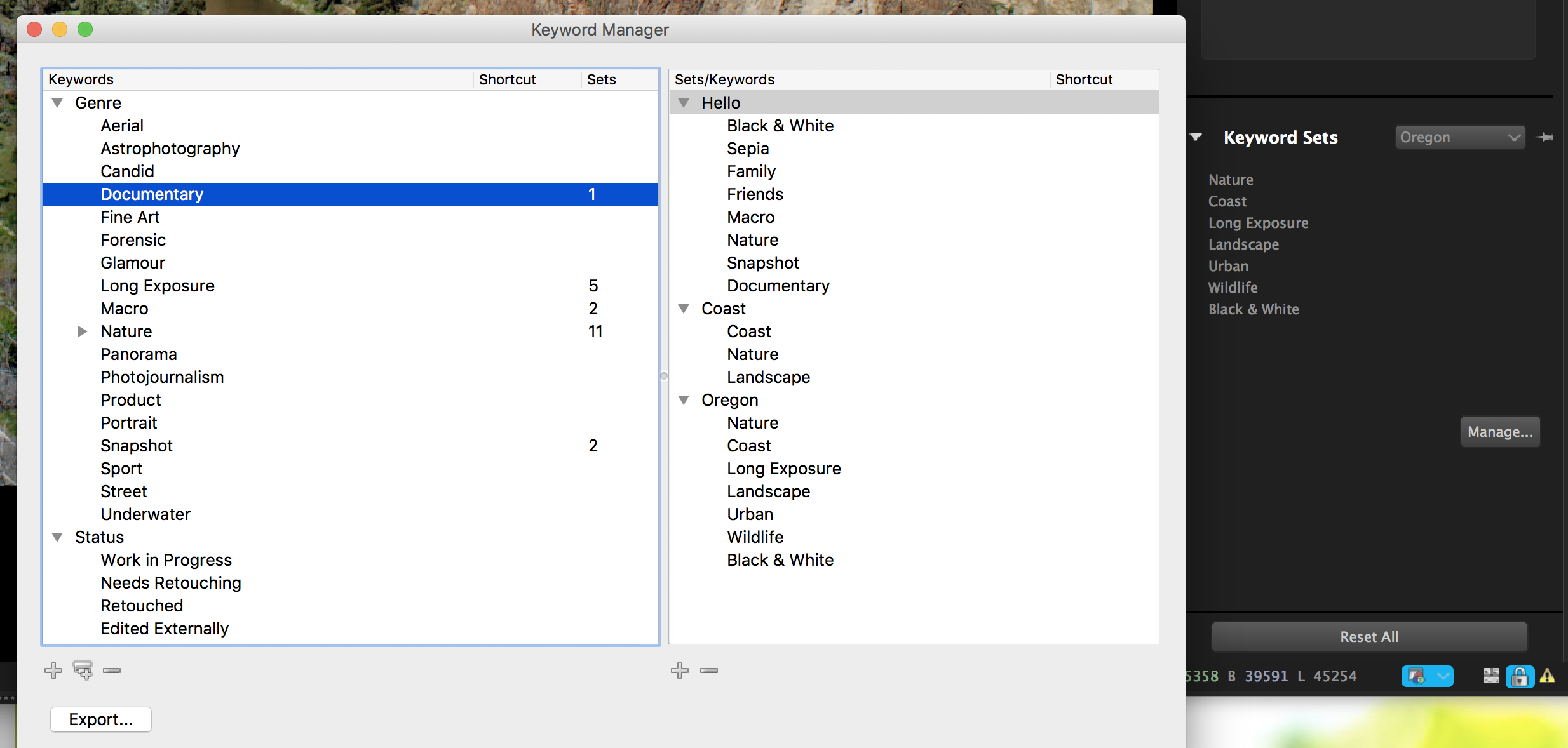The width and height of the screenshot is (1568, 748).
Task: Click remove keyword minus icon under Keywords list
Action: pyautogui.click(x=112, y=671)
